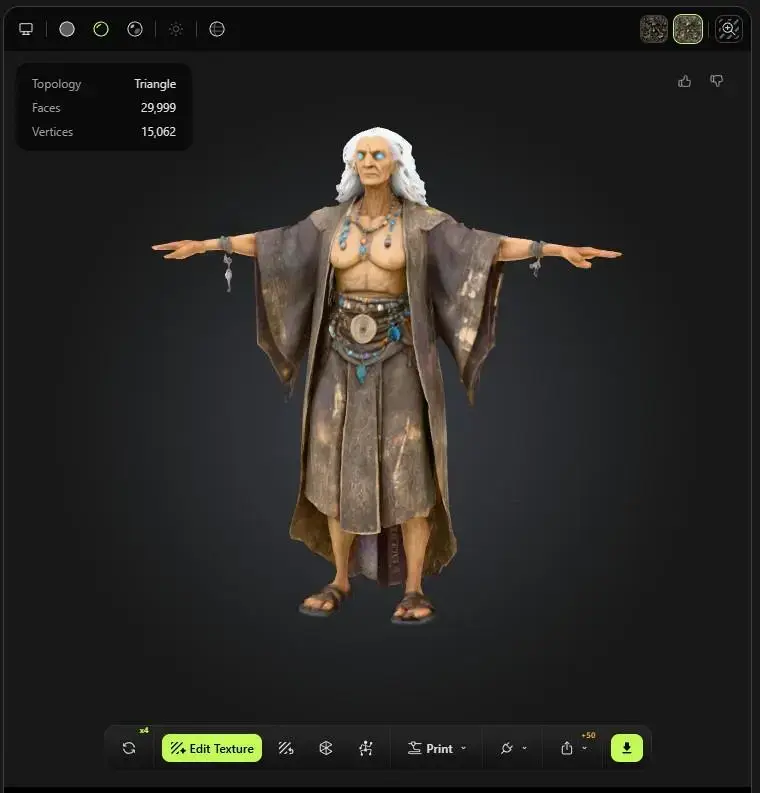
Task: Click the green download button
Action: coord(627,748)
